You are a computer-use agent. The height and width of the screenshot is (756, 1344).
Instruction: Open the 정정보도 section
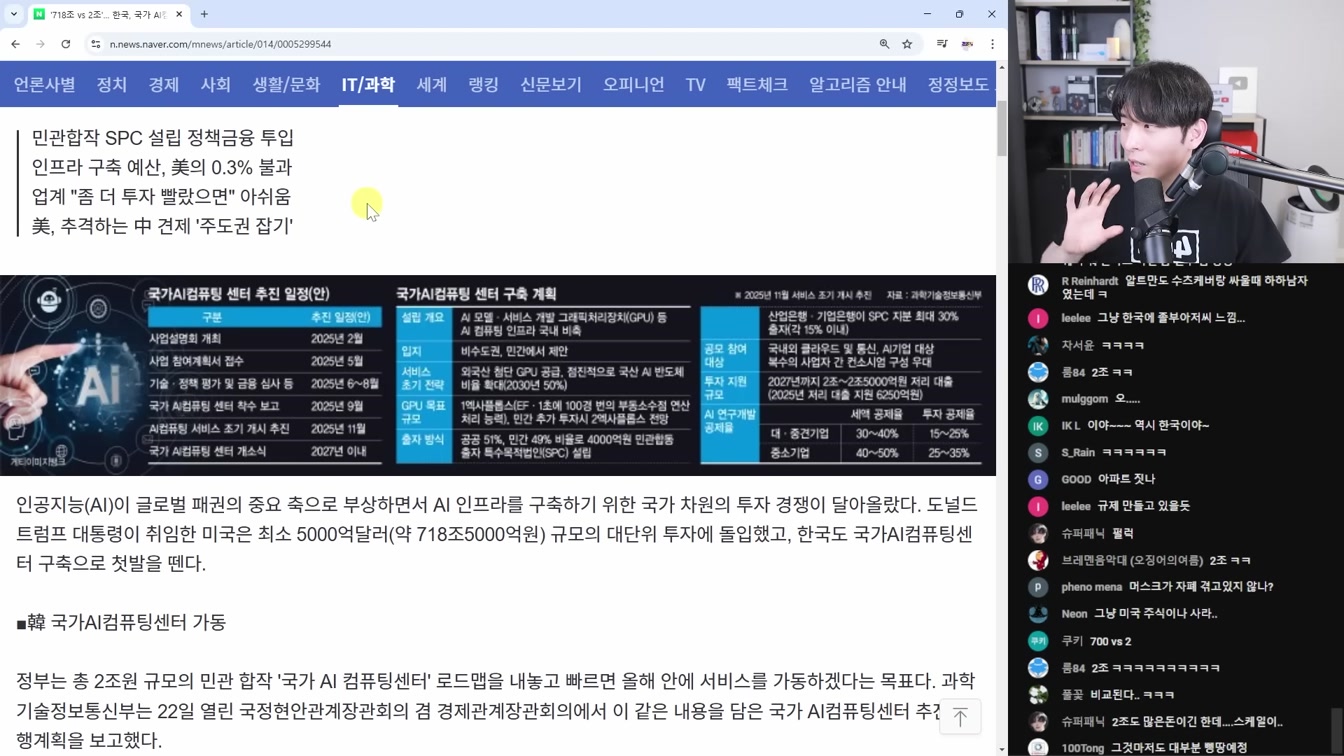tap(958, 84)
